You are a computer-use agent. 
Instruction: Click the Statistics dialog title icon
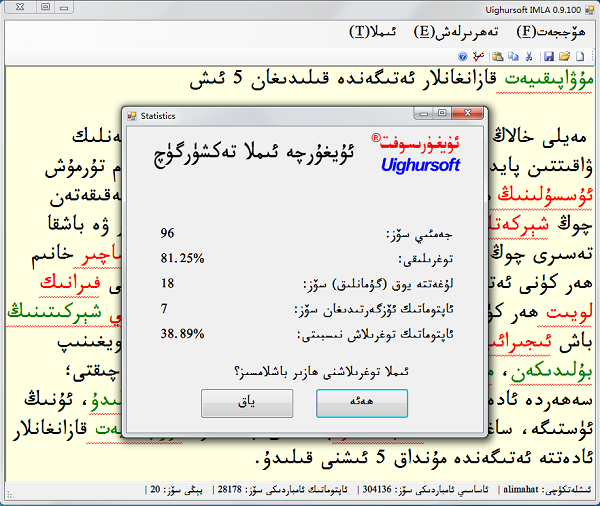click(x=132, y=116)
